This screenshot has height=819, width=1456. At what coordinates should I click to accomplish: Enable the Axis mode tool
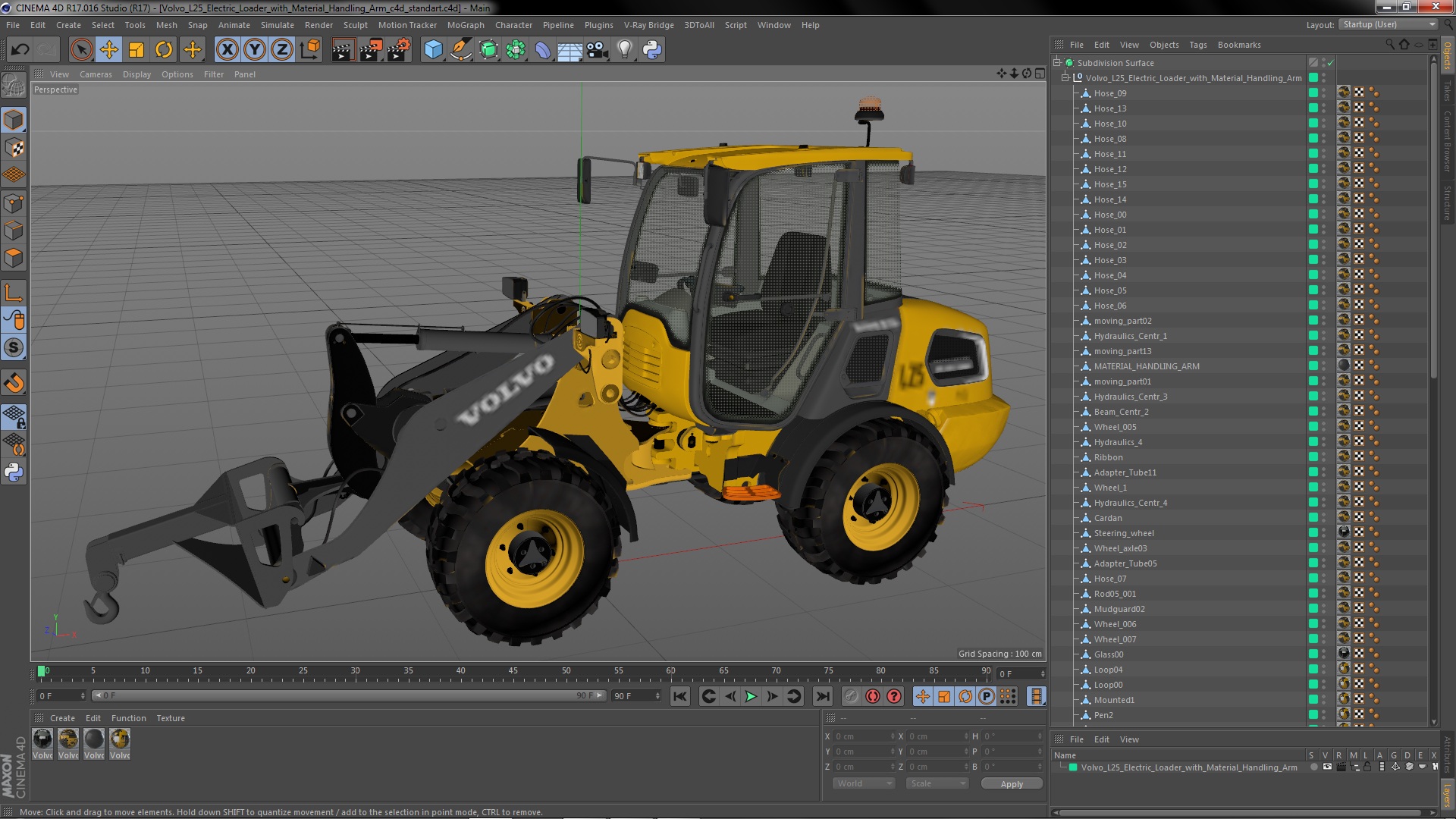pos(14,293)
